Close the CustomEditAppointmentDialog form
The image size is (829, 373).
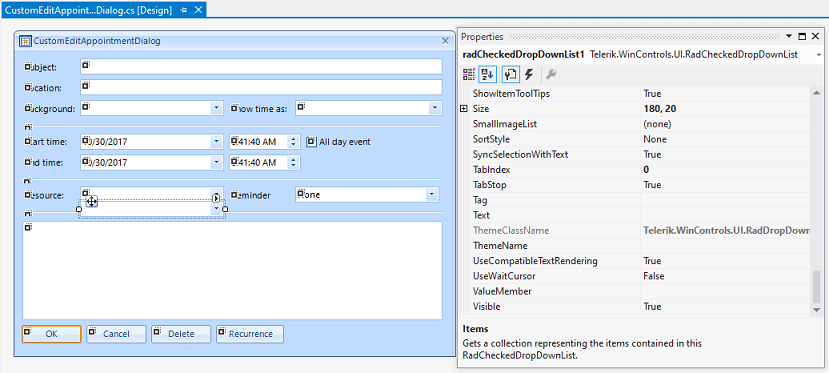445,41
